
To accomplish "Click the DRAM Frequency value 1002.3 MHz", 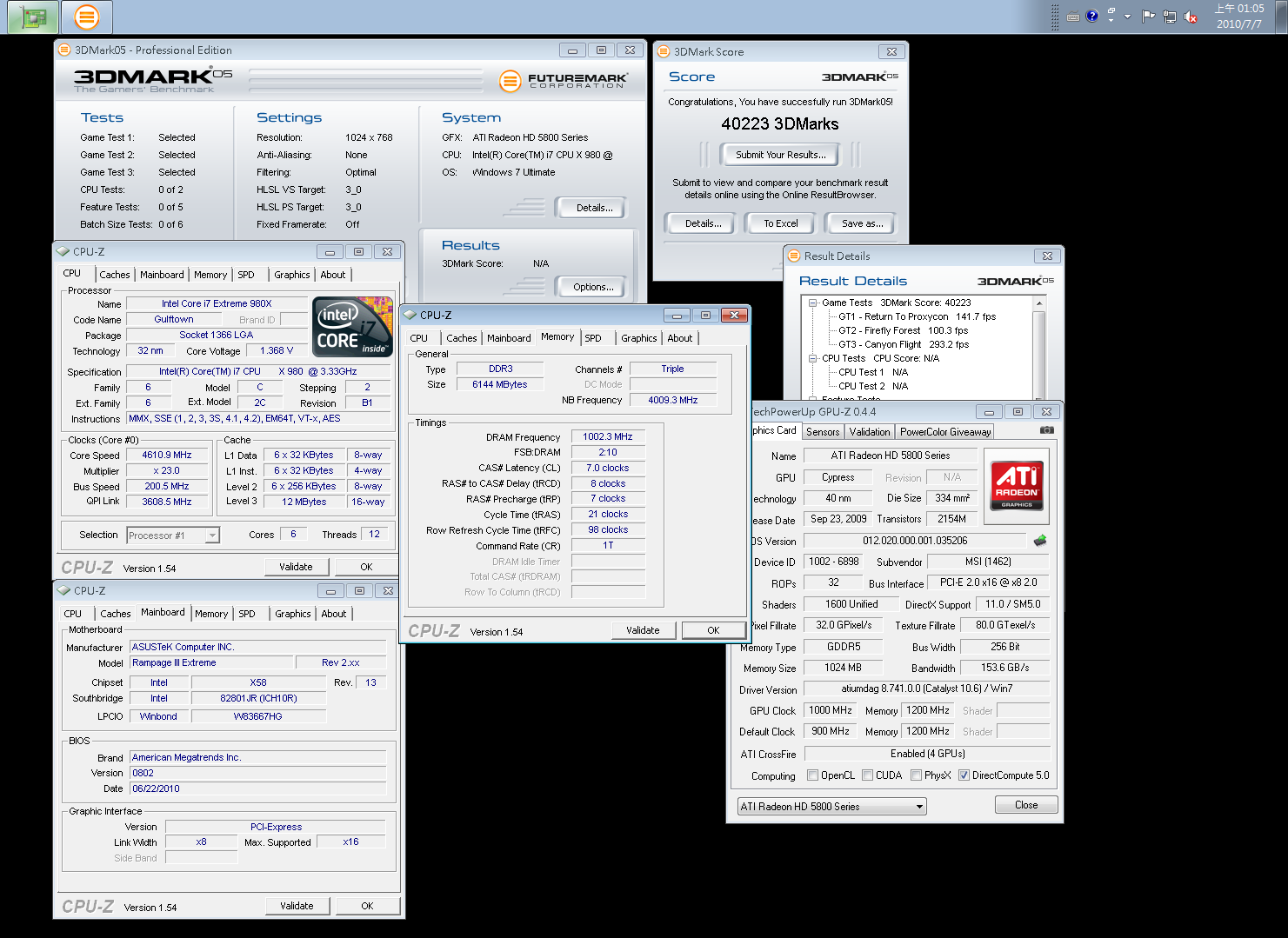I will point(608,436).
